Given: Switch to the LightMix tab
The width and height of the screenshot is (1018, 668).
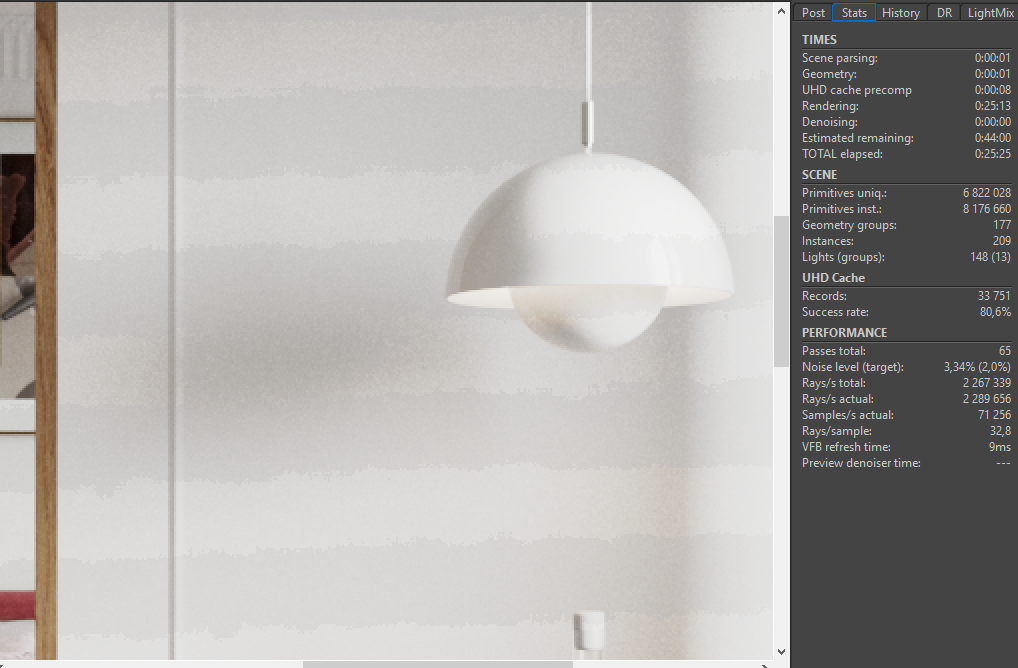Looking at the screenshot, I should (x=990, y=12).
